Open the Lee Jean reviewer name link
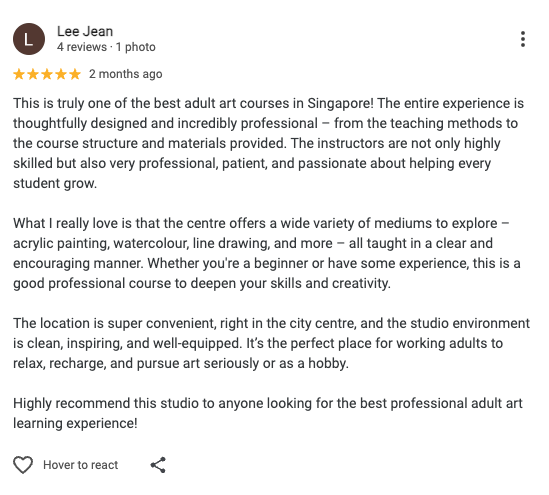The height and width of the screenshot is (495, 549). [x=85, y=32]
